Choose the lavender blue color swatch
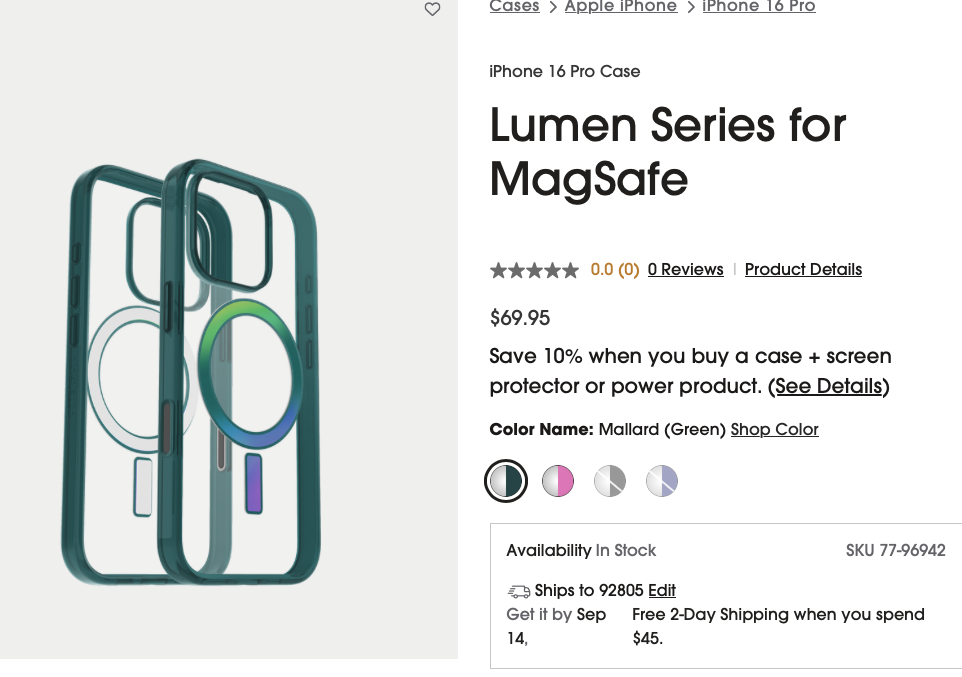 pyautogui.click(x=662, y=481)
